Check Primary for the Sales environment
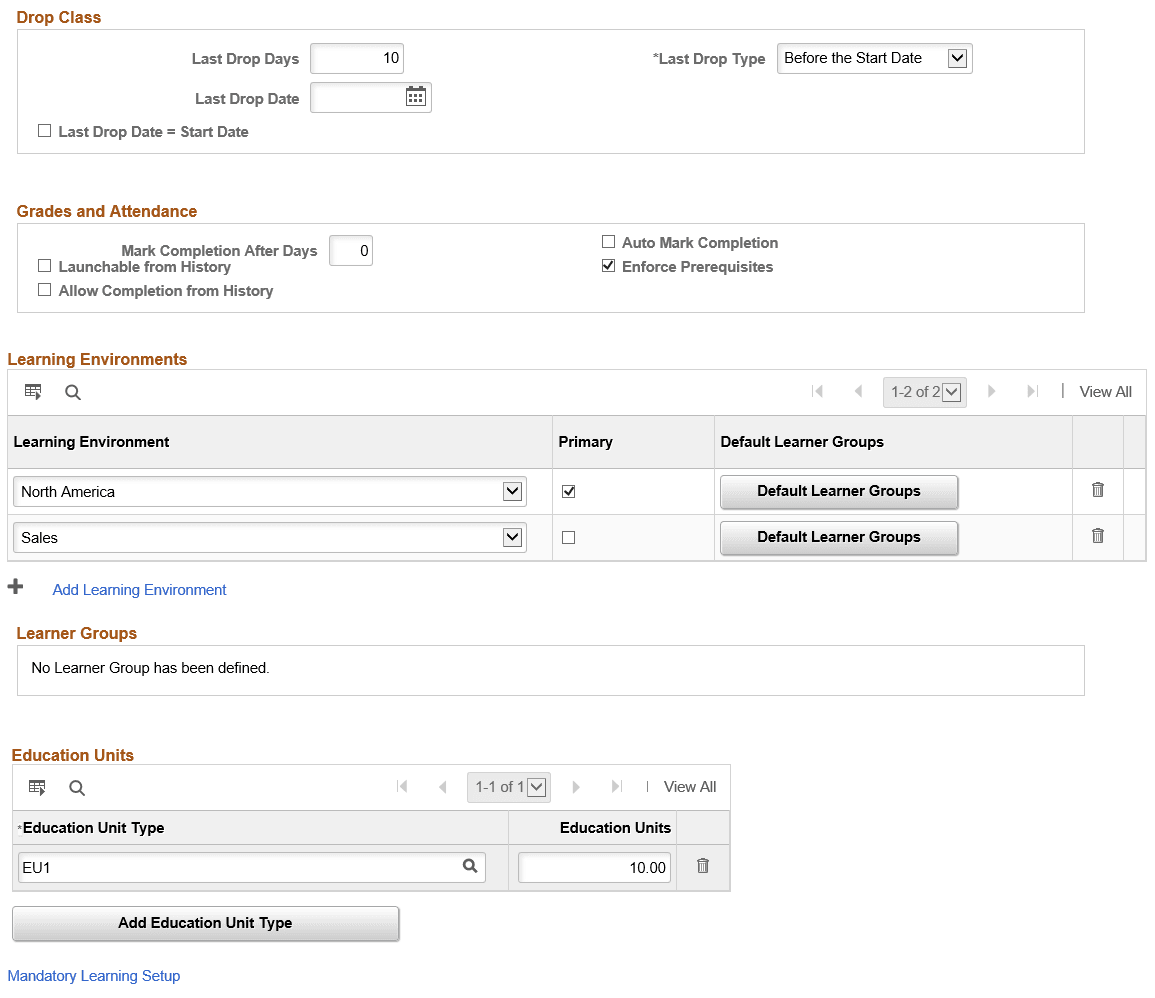Screen dimensions: 1155x998 pyautogui.click(x=568, y=537)
